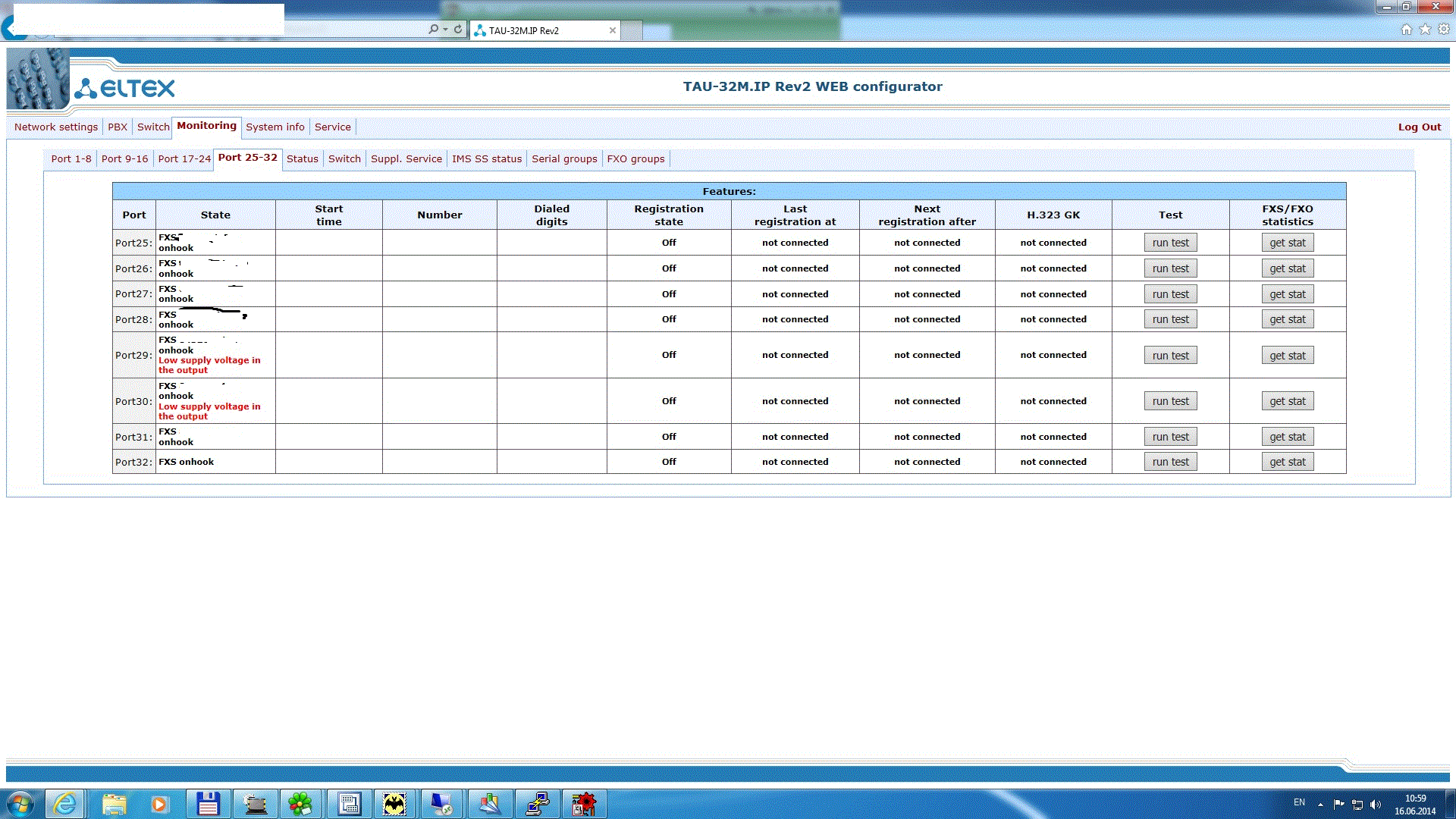Click the address bar search magnifier
This screenshot has height=819, width=1456.
point(433,30)
